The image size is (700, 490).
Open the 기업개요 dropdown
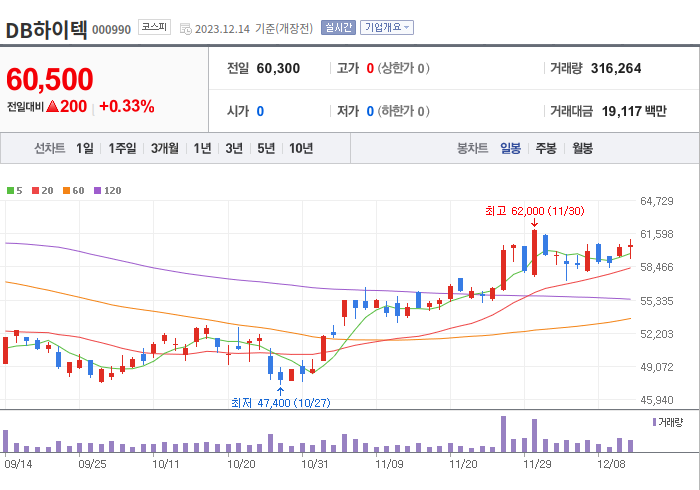[387, 28]
